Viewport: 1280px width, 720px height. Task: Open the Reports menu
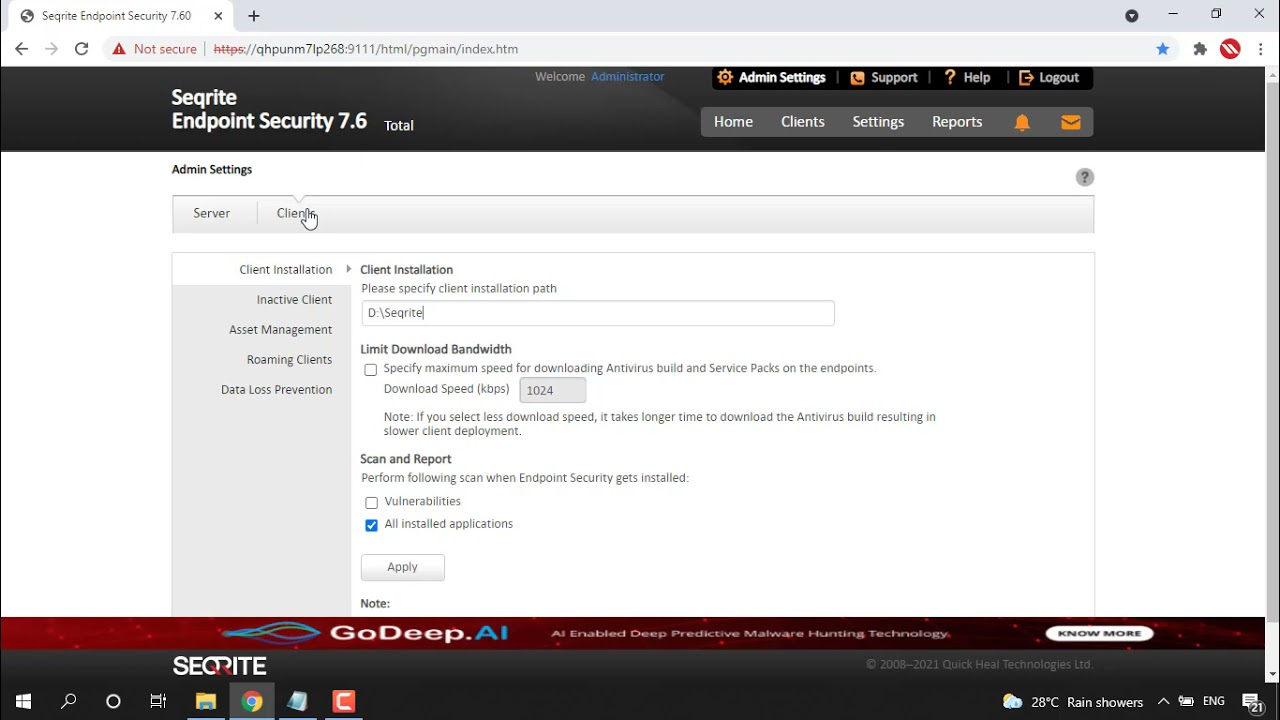coord(957,122)
